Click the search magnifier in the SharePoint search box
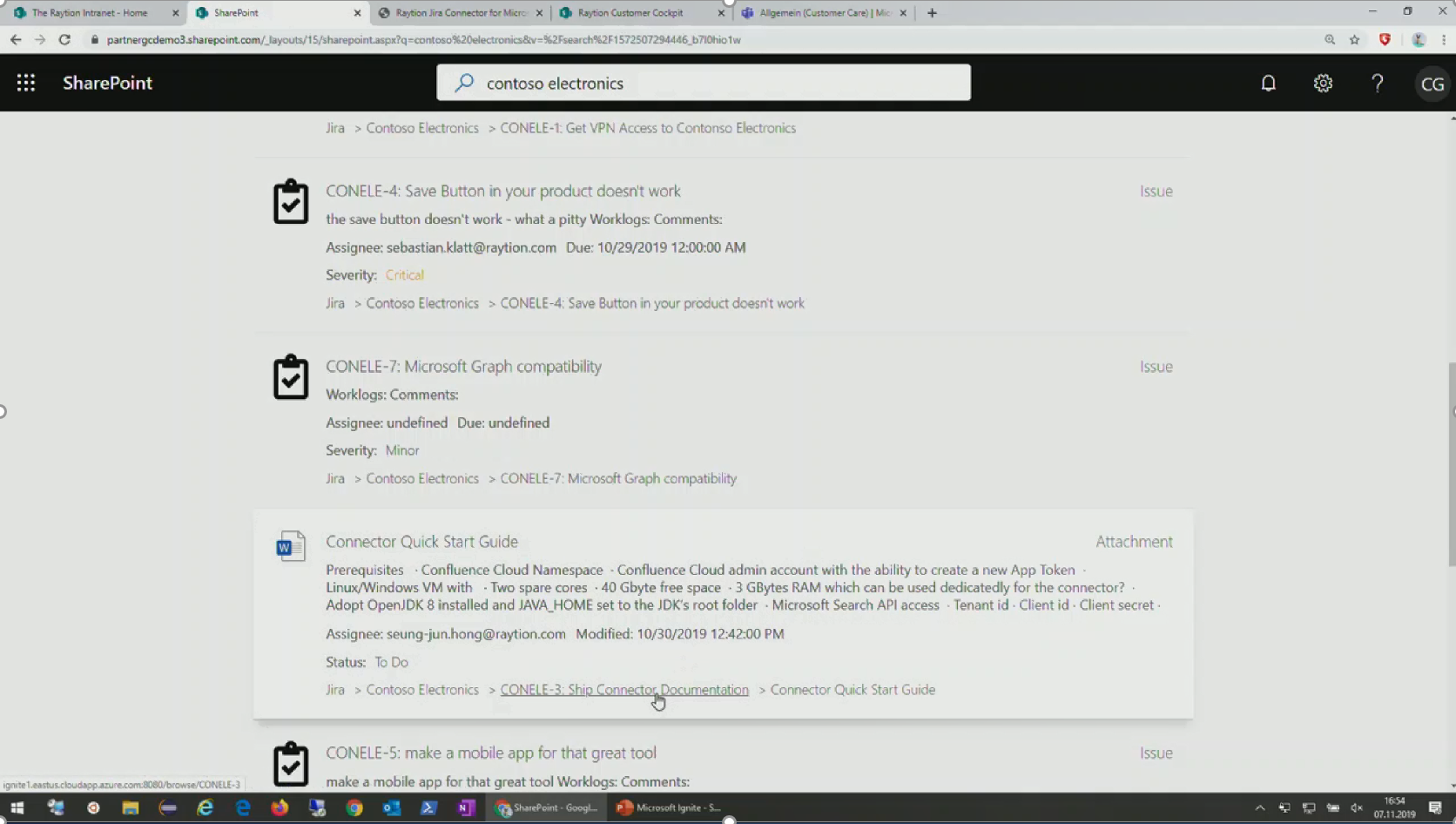This screenshot has width=1456, height=824. 464,83
